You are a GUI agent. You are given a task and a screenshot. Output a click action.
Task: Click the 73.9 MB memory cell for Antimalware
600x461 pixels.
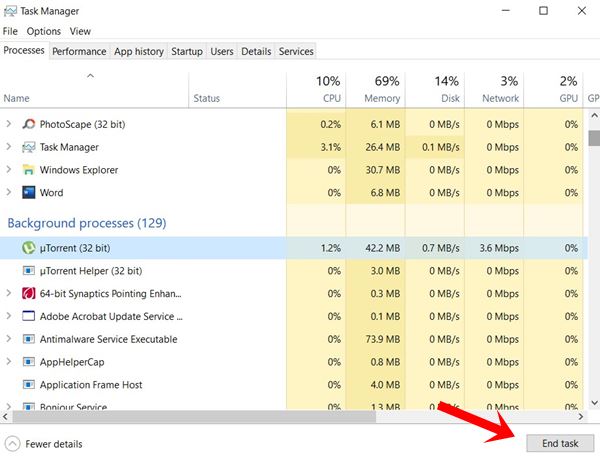[x=382, y=339]
